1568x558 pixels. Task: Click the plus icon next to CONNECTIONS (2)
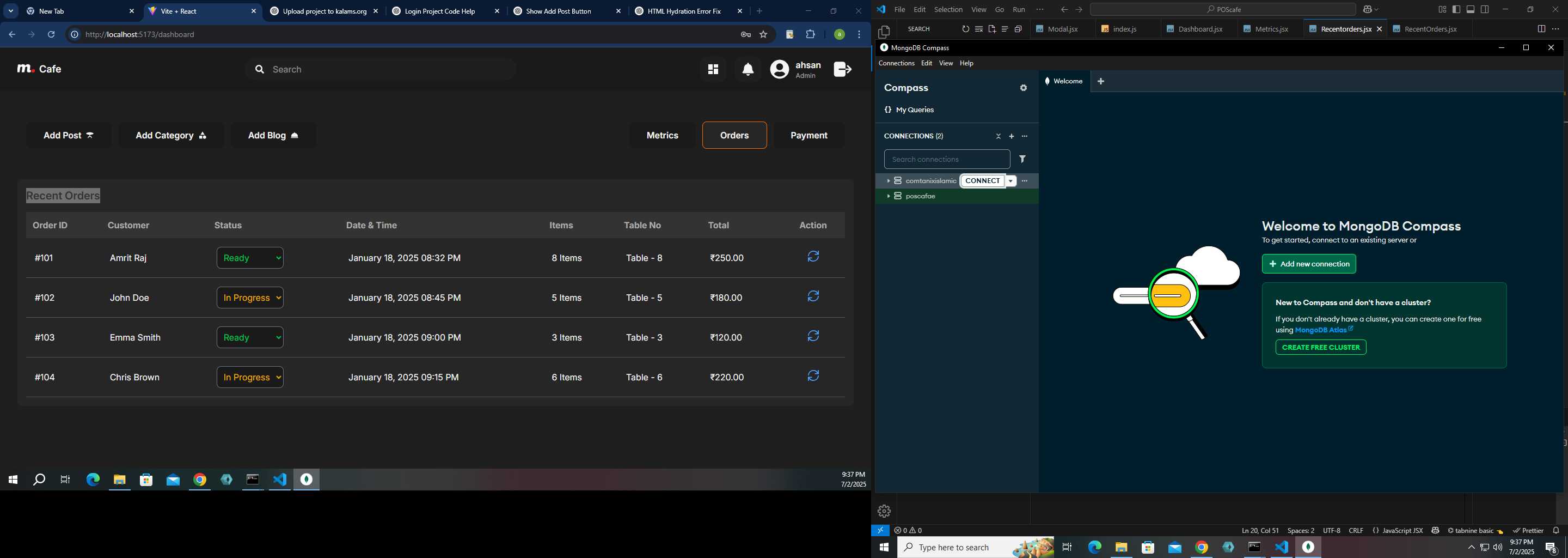tap(1012, 136)
